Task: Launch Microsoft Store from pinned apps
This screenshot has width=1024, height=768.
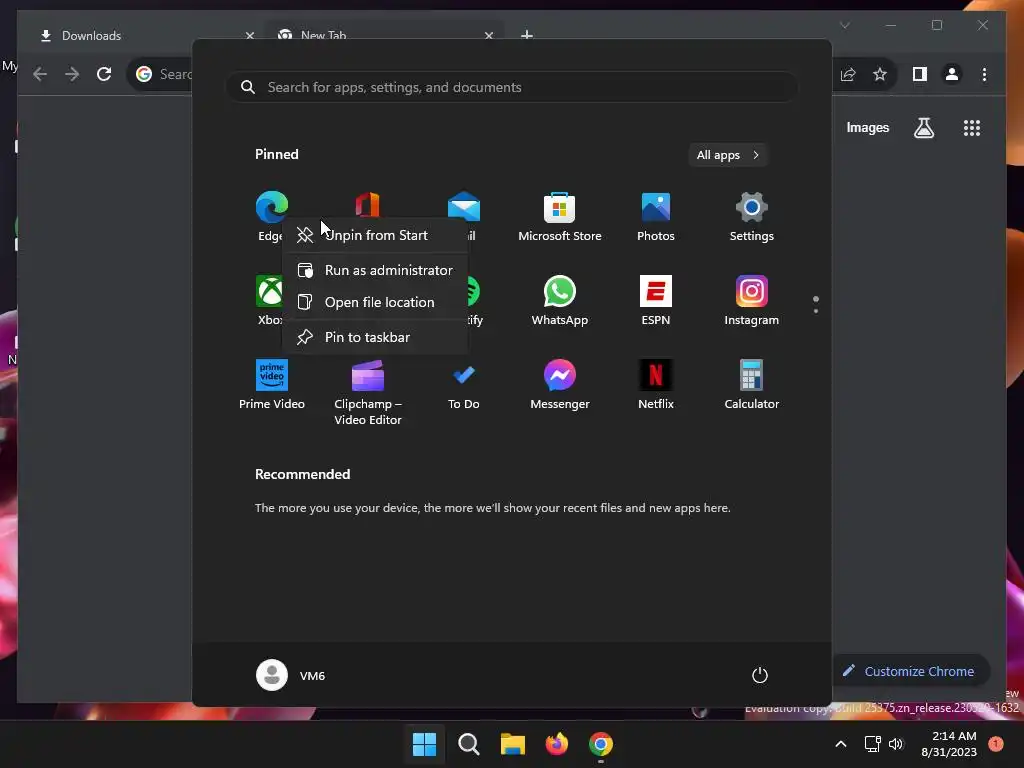Action: coord(560,217)
